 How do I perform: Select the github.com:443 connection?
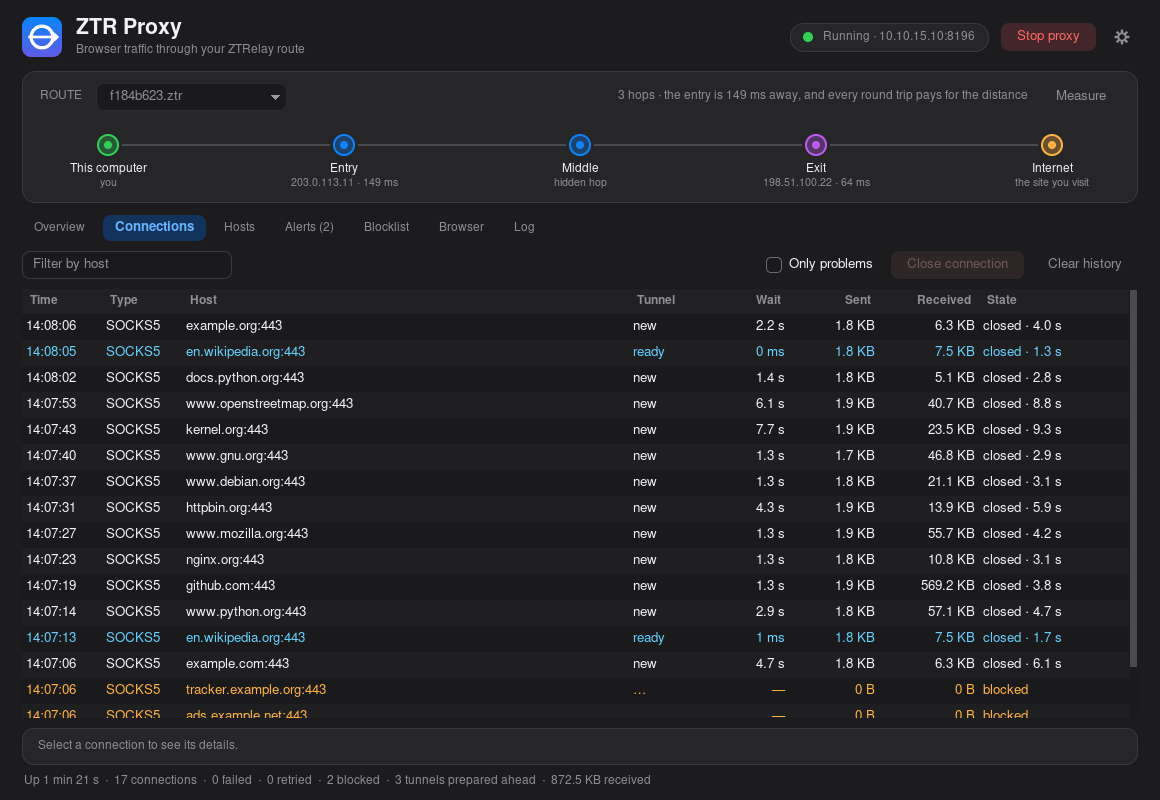coord(576,586)
